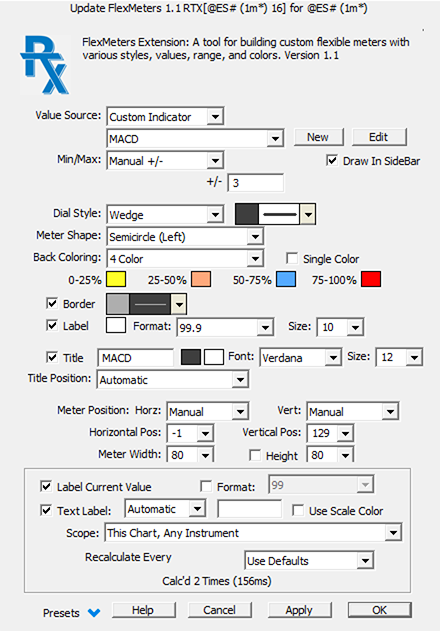Click the New button
440x631 pixels.
click(318, 137)
